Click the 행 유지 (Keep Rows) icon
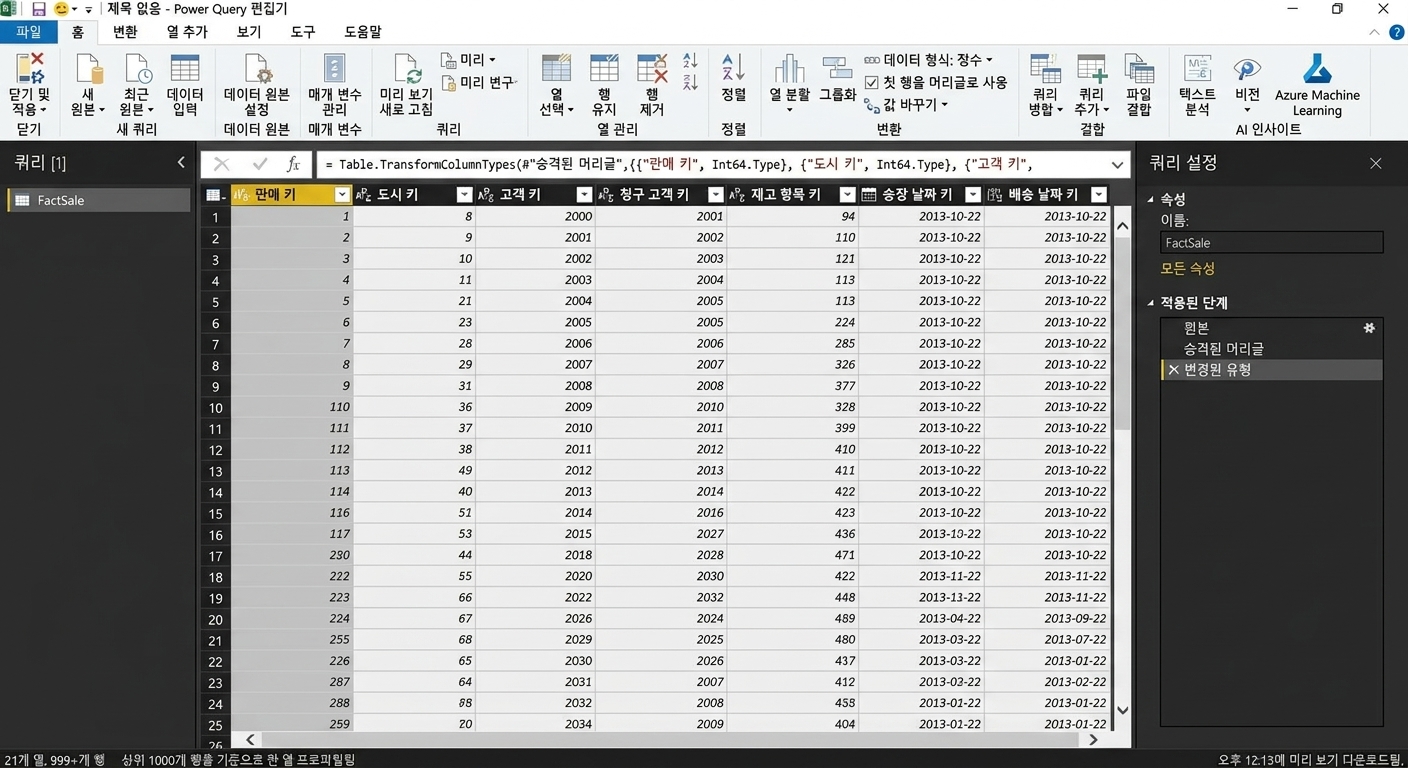The image size is (1408, 768). click(604, 68)
